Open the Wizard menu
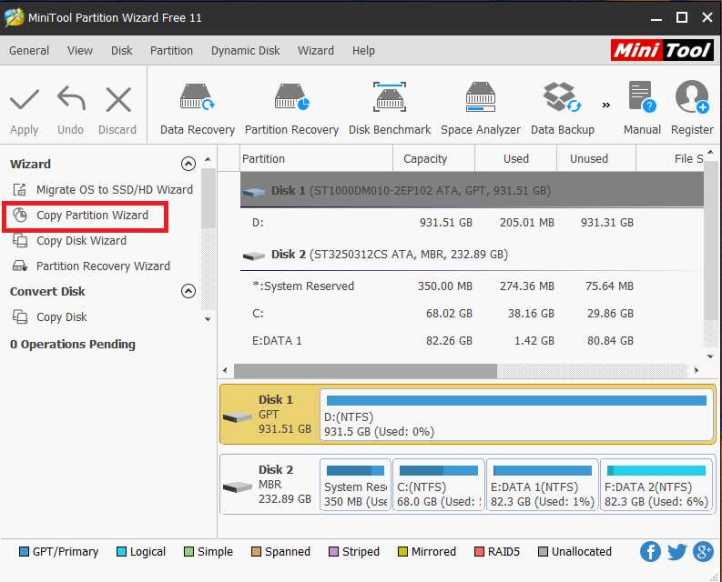This screenshot has height=582, width=722. coord(315,50)
